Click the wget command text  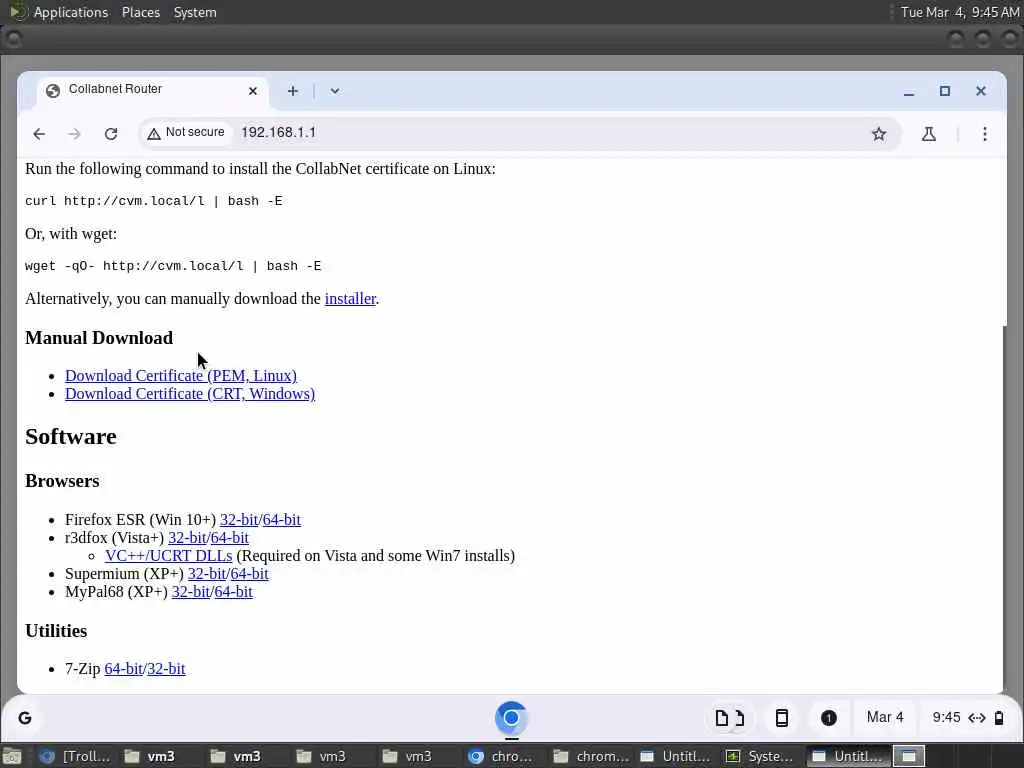[173, 266]
